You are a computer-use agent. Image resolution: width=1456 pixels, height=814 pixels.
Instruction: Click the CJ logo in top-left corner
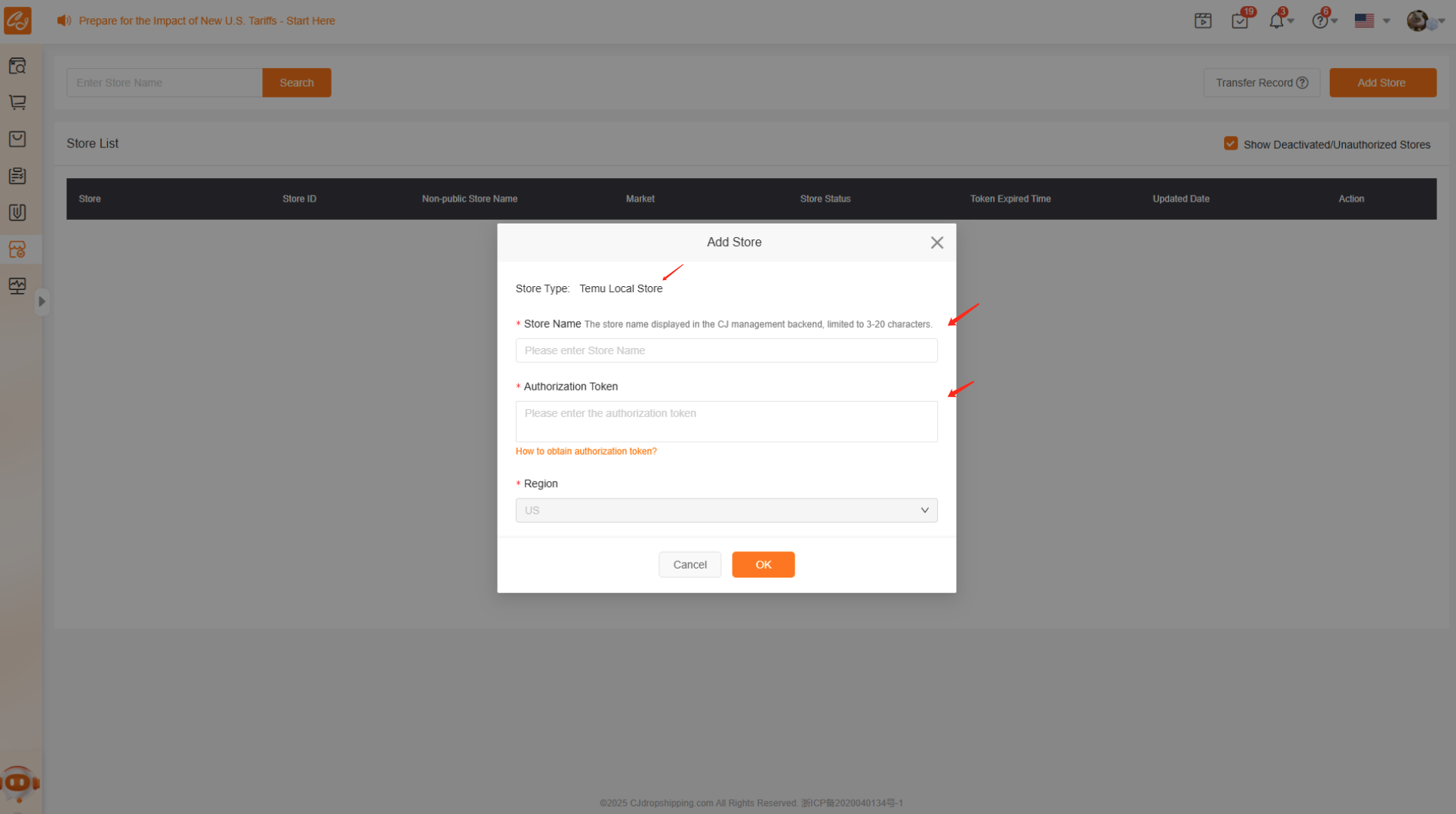coord(17,20)
